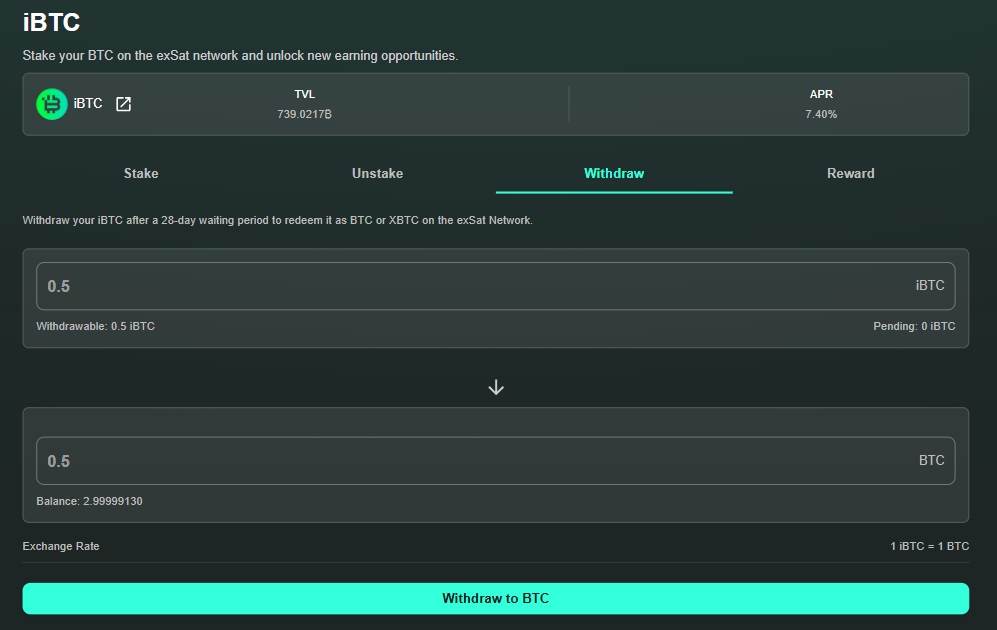Click the iBTC page heading
997x630 pixels.
tap(51, 22)
